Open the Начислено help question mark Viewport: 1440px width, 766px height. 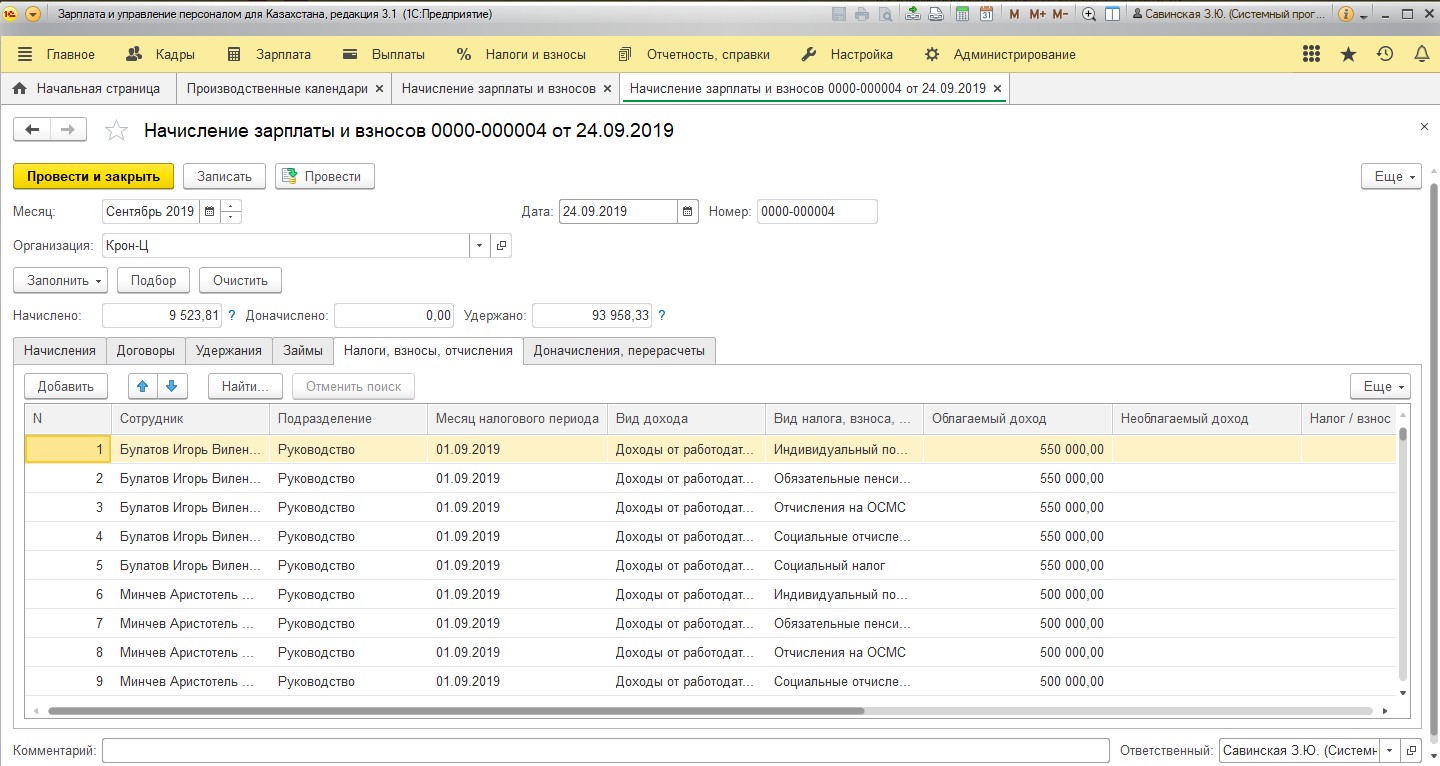point(232,315)
